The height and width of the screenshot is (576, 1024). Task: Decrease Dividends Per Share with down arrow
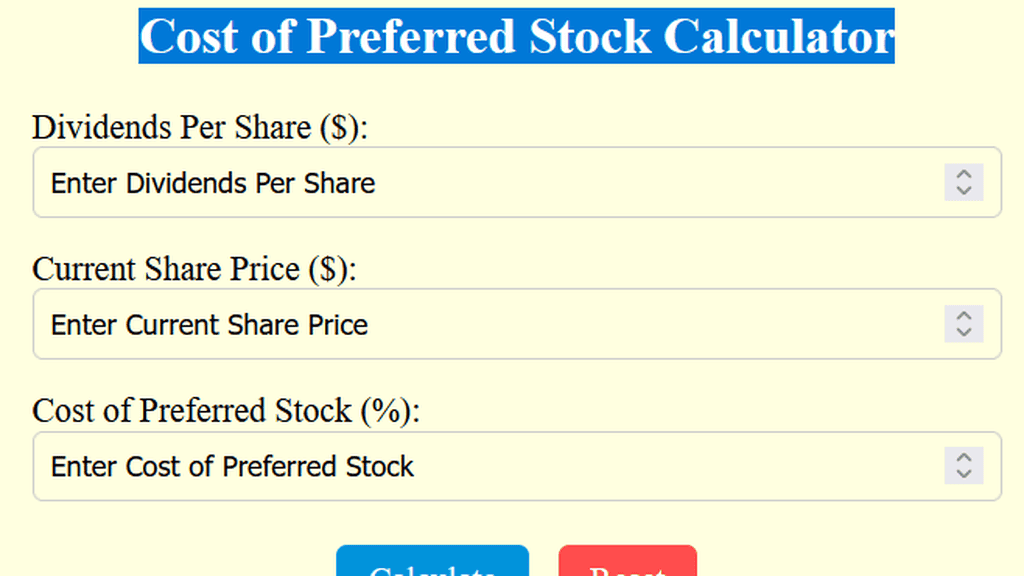pos(964,191)
